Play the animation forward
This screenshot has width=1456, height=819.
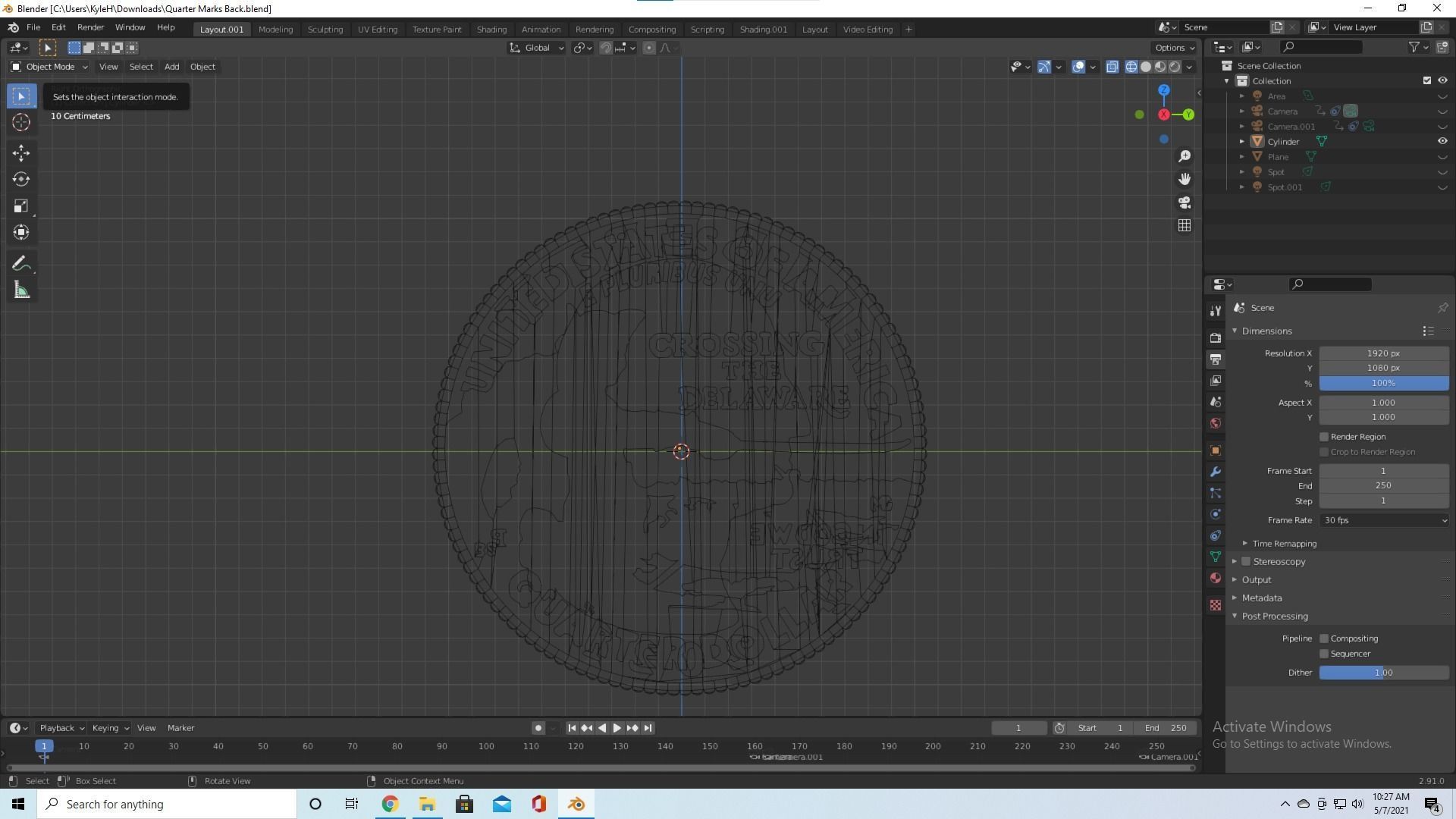coord(617,728)
